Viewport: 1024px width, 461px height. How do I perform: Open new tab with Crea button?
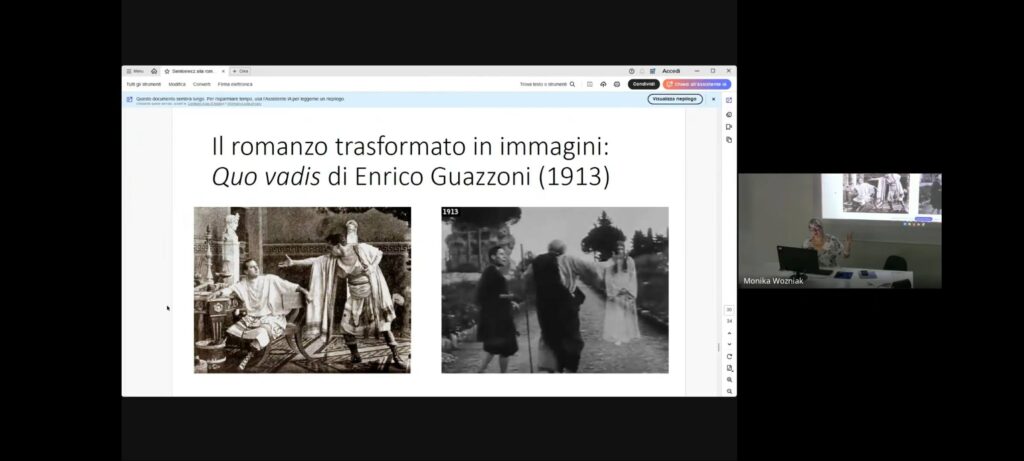[241, 71]
